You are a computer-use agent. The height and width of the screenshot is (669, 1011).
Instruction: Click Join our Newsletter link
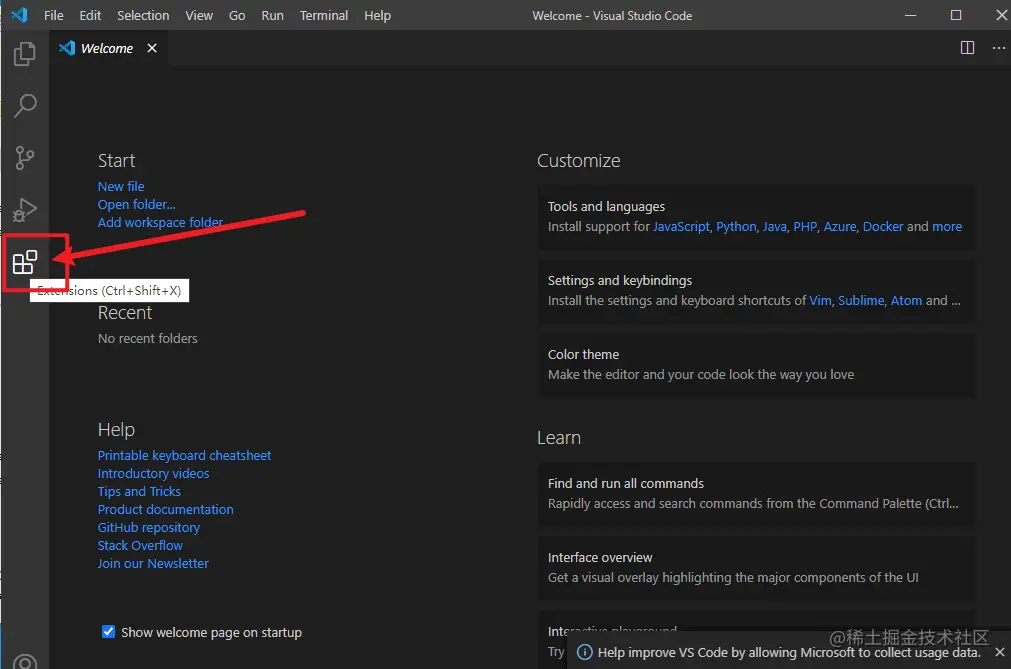(153, 563)
